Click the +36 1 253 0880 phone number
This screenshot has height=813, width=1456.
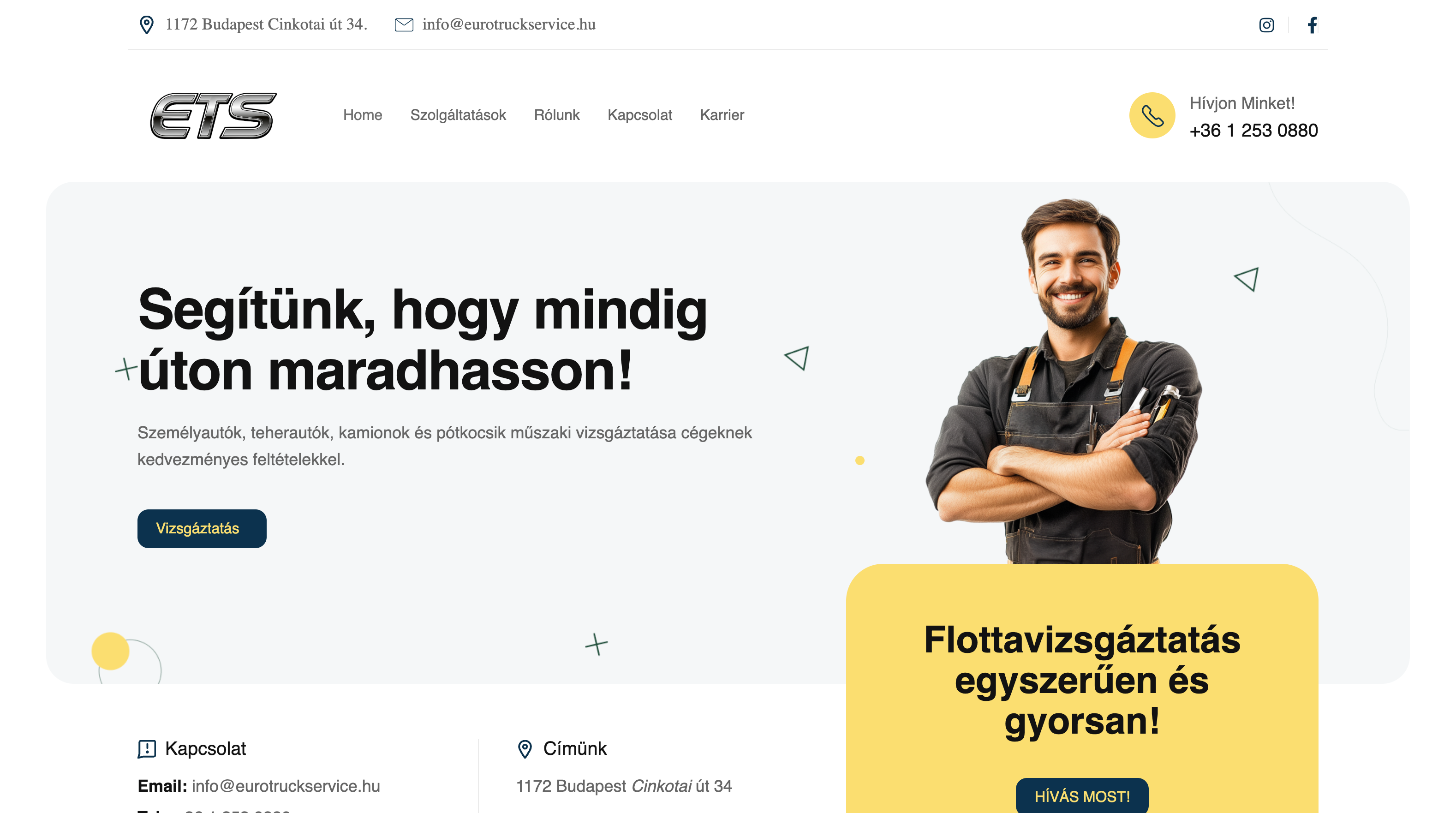point(1253,130)
